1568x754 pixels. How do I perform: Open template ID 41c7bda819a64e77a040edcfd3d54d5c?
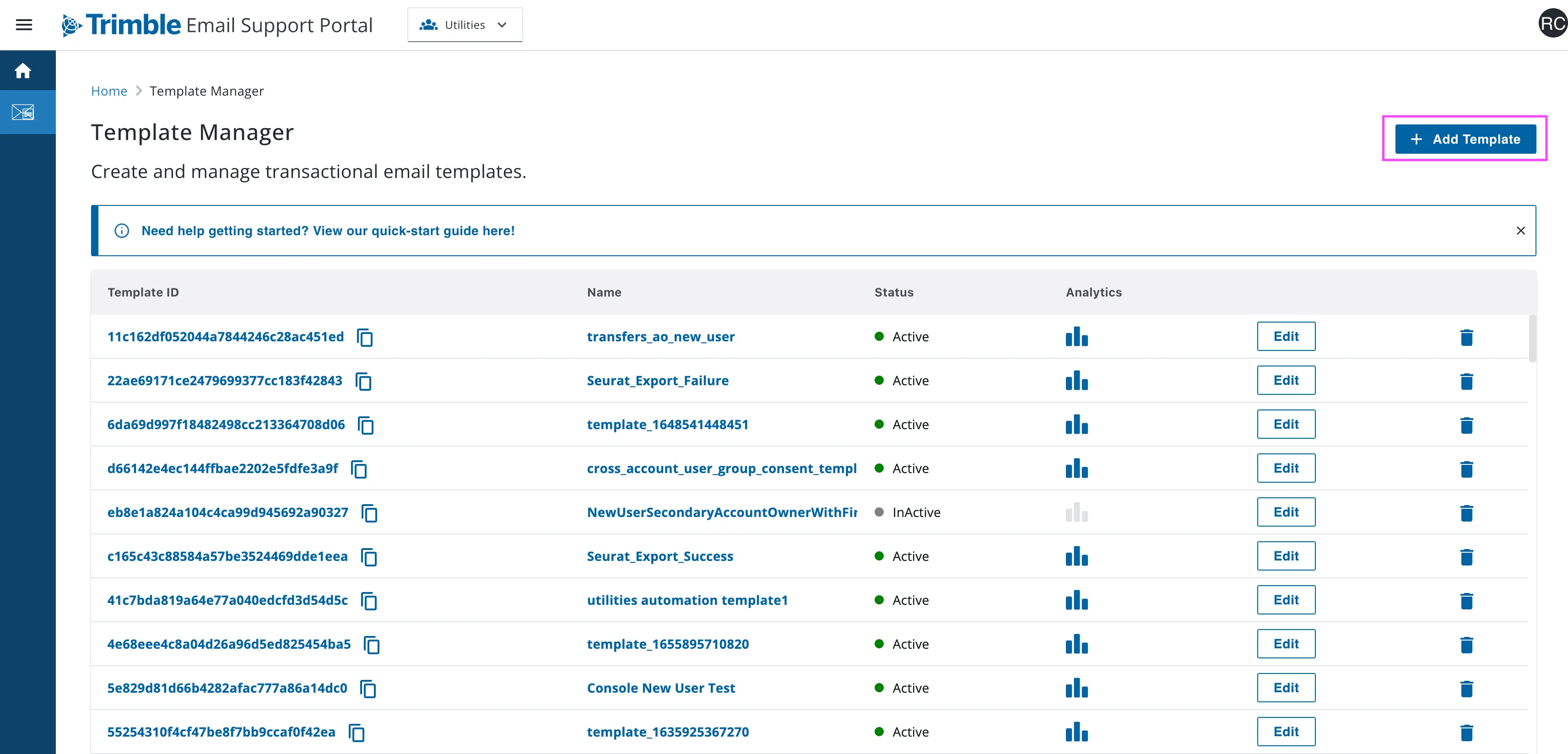coord(227,600)
